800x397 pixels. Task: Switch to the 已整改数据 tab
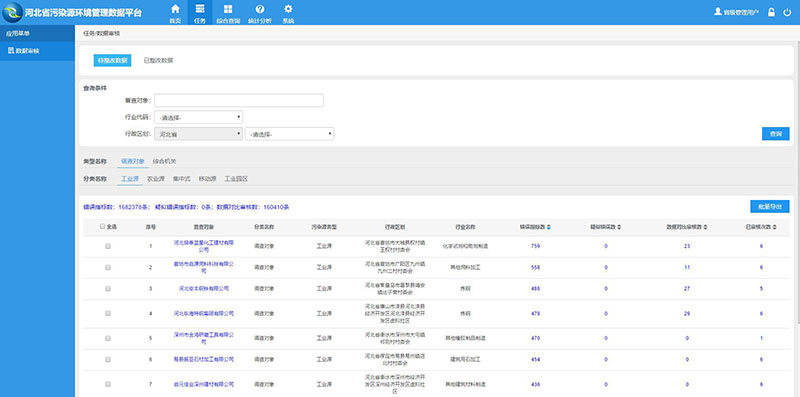(x=158, y=60)
